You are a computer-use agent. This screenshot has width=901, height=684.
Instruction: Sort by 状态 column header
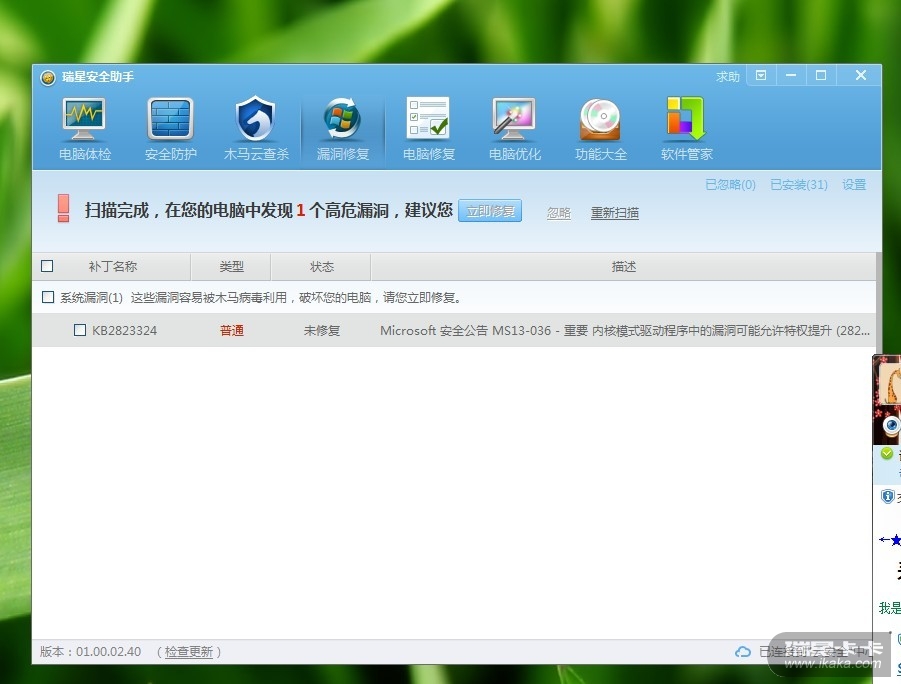[x=322, y=267]
